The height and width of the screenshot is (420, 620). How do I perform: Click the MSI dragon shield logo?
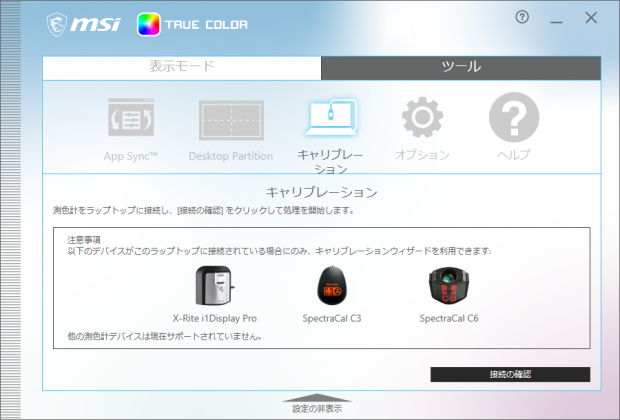57,25
